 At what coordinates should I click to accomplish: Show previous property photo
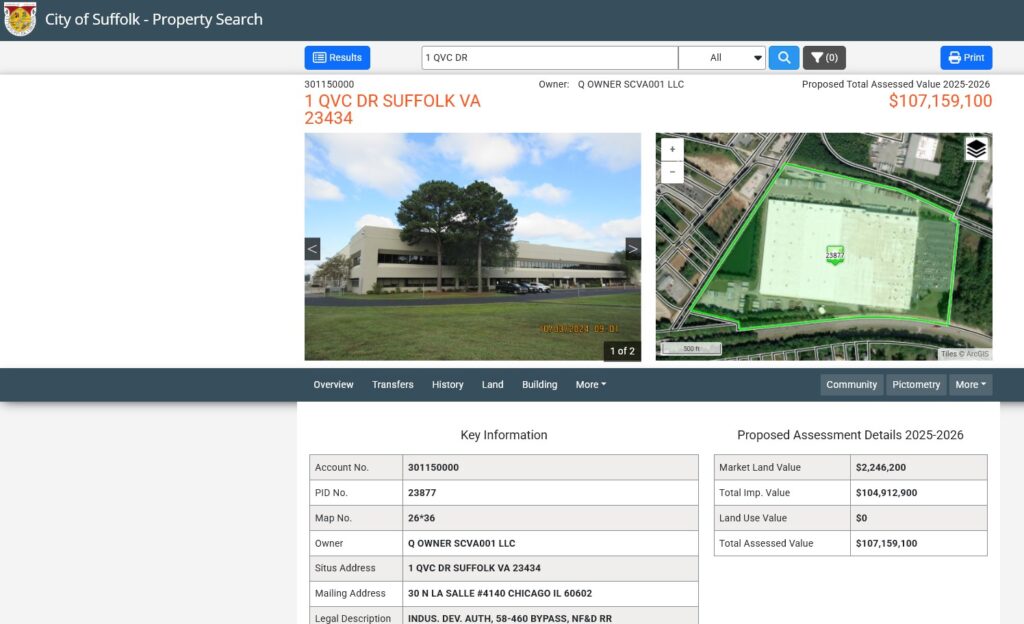312,249
